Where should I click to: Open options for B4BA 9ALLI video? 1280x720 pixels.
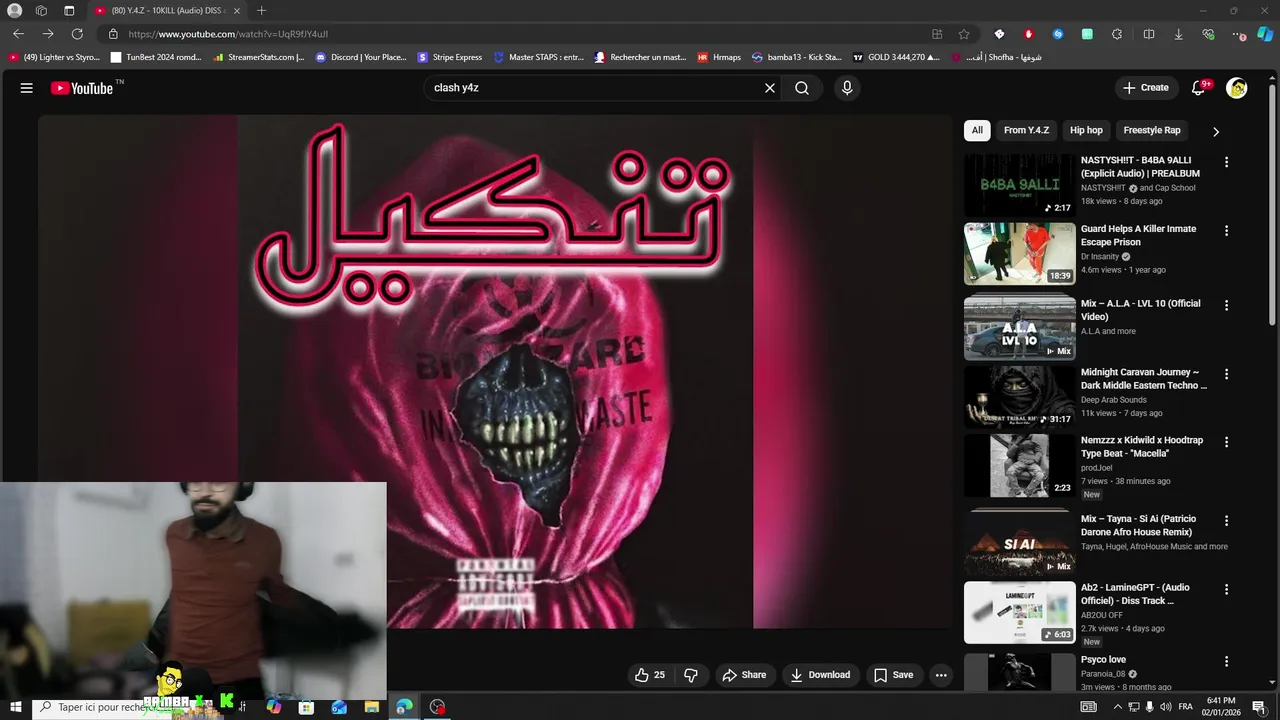(x=1226, y=162)
